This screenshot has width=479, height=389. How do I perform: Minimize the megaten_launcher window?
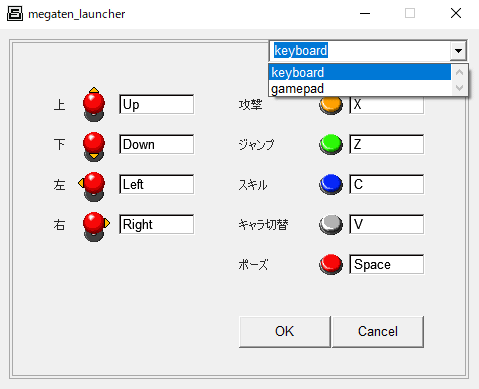click(x=365, y=14)
